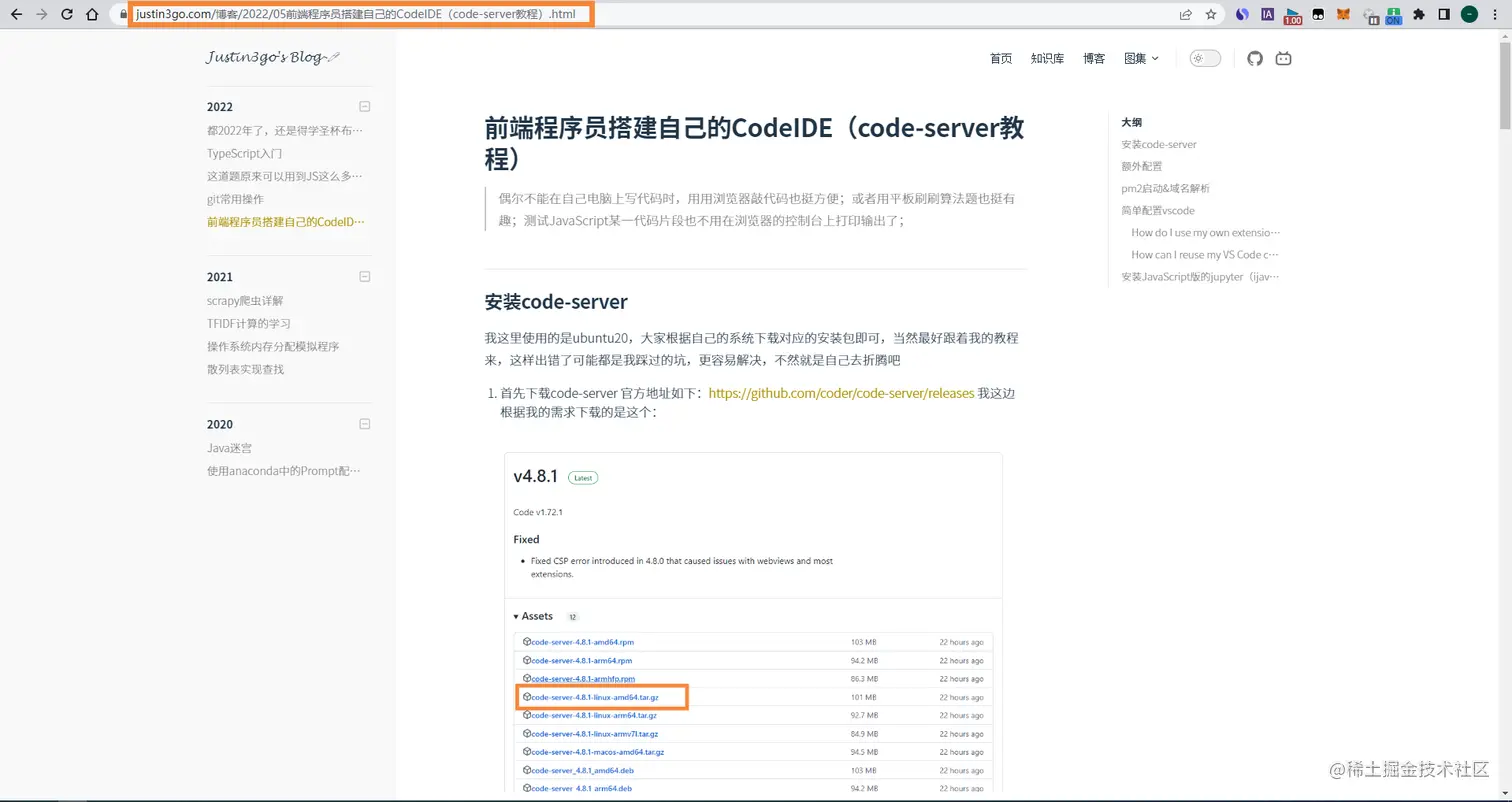The image size is (1512, 802).
Task: Collapse the 2022 post group
Action: tap(365, 106)
